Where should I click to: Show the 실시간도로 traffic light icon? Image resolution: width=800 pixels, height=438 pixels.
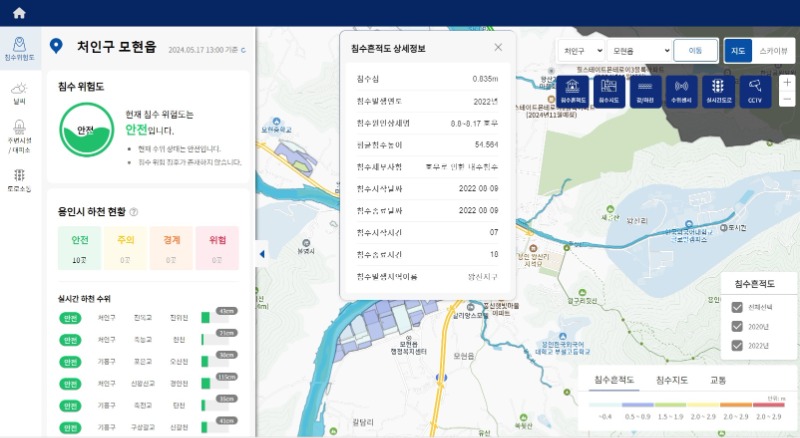pos(718,91)
